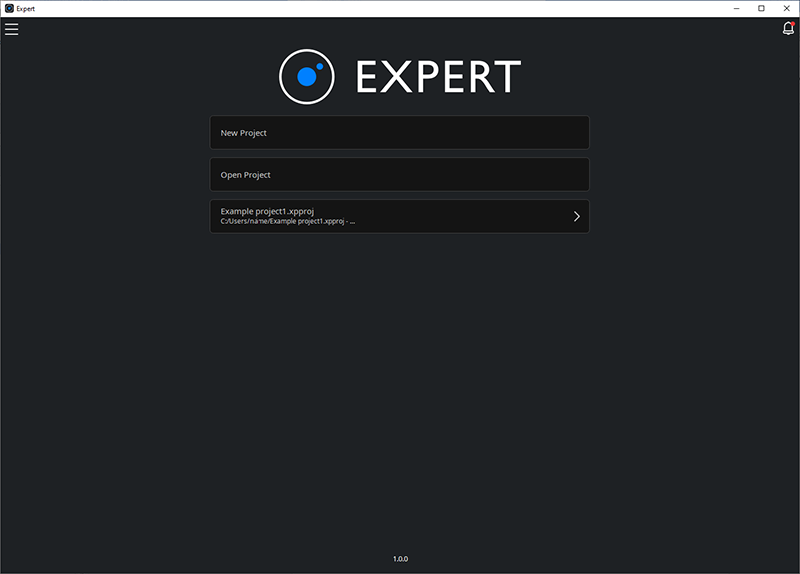The image size is (800, 574).
Task: Click the C:/Users/name project path text
Action: point(287,222)
